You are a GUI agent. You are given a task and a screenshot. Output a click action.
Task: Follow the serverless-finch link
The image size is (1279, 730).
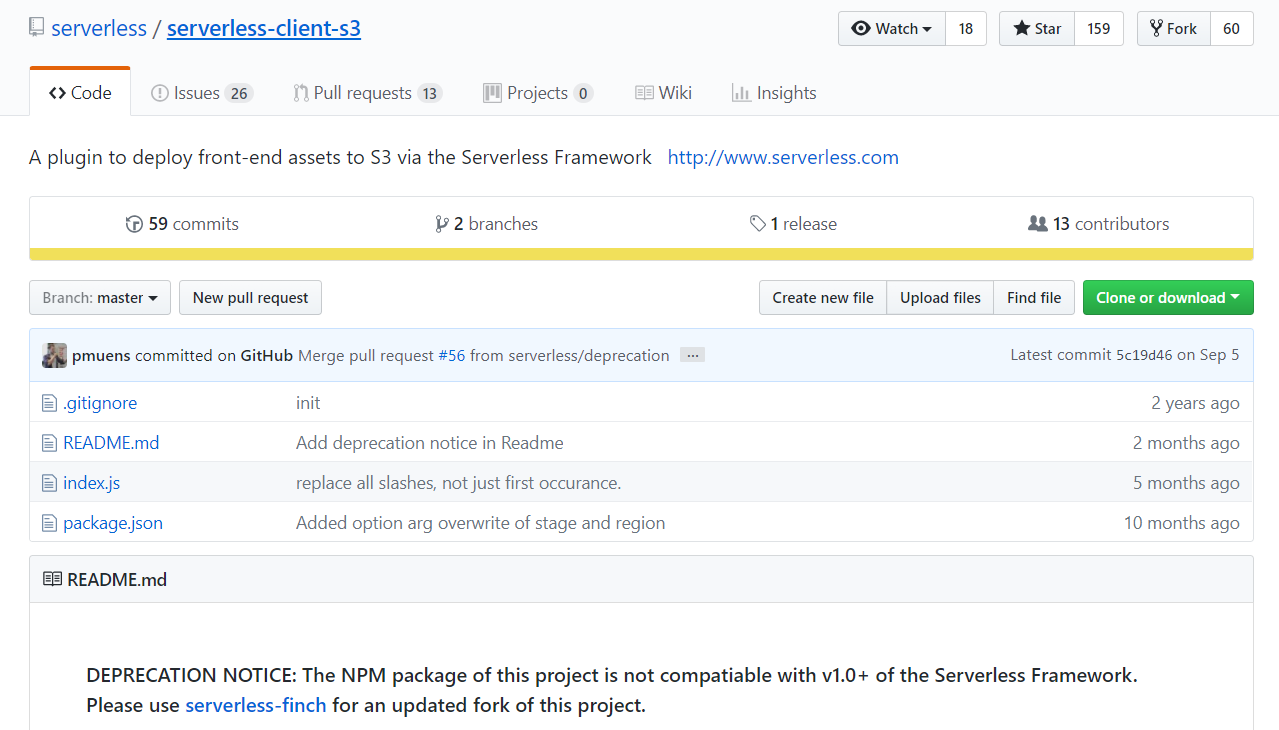[x=256, y=705]
